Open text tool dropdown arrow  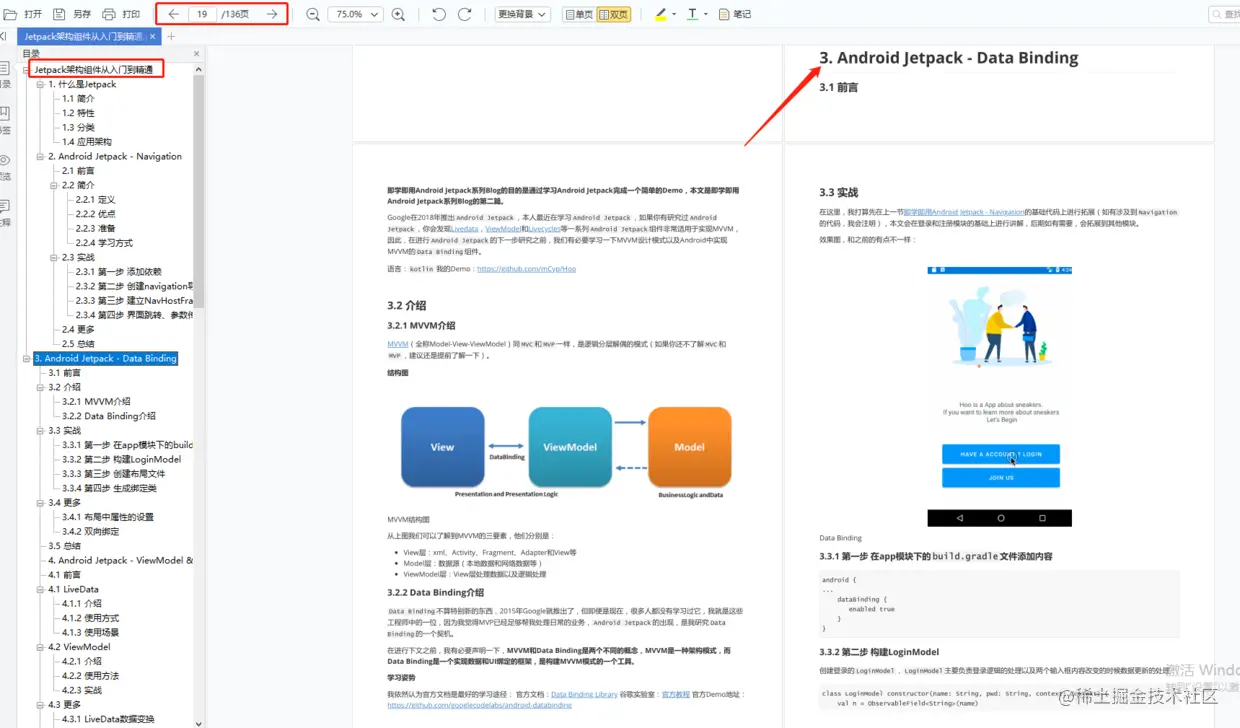click(706, 14)
